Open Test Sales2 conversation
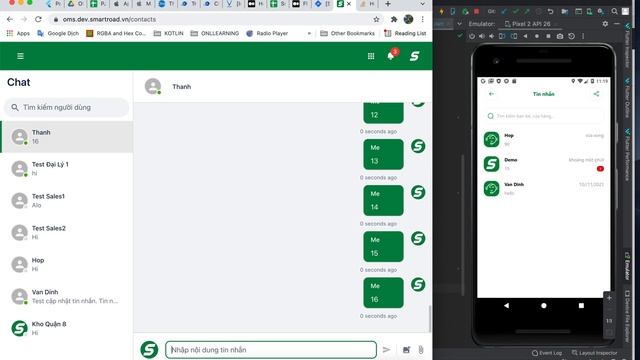Image resolution: width=640 pixels, height=360 pixels. (67, 232)
